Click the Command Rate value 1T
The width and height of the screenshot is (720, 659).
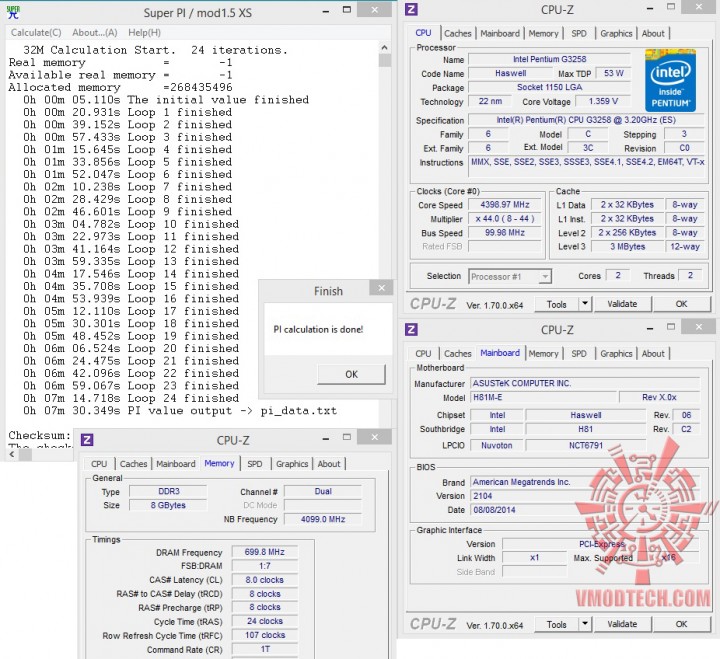pos(264,649)
